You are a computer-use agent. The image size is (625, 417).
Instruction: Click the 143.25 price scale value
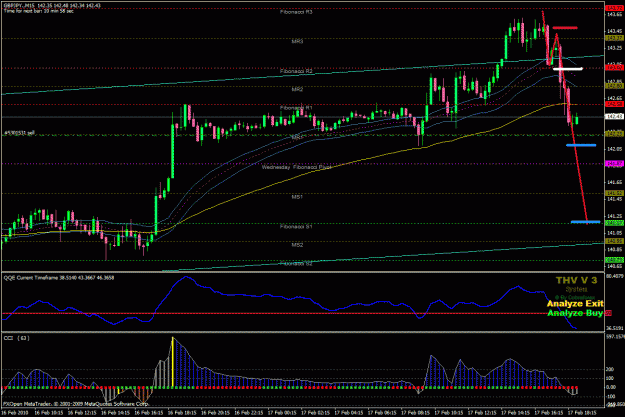point(615,48)
